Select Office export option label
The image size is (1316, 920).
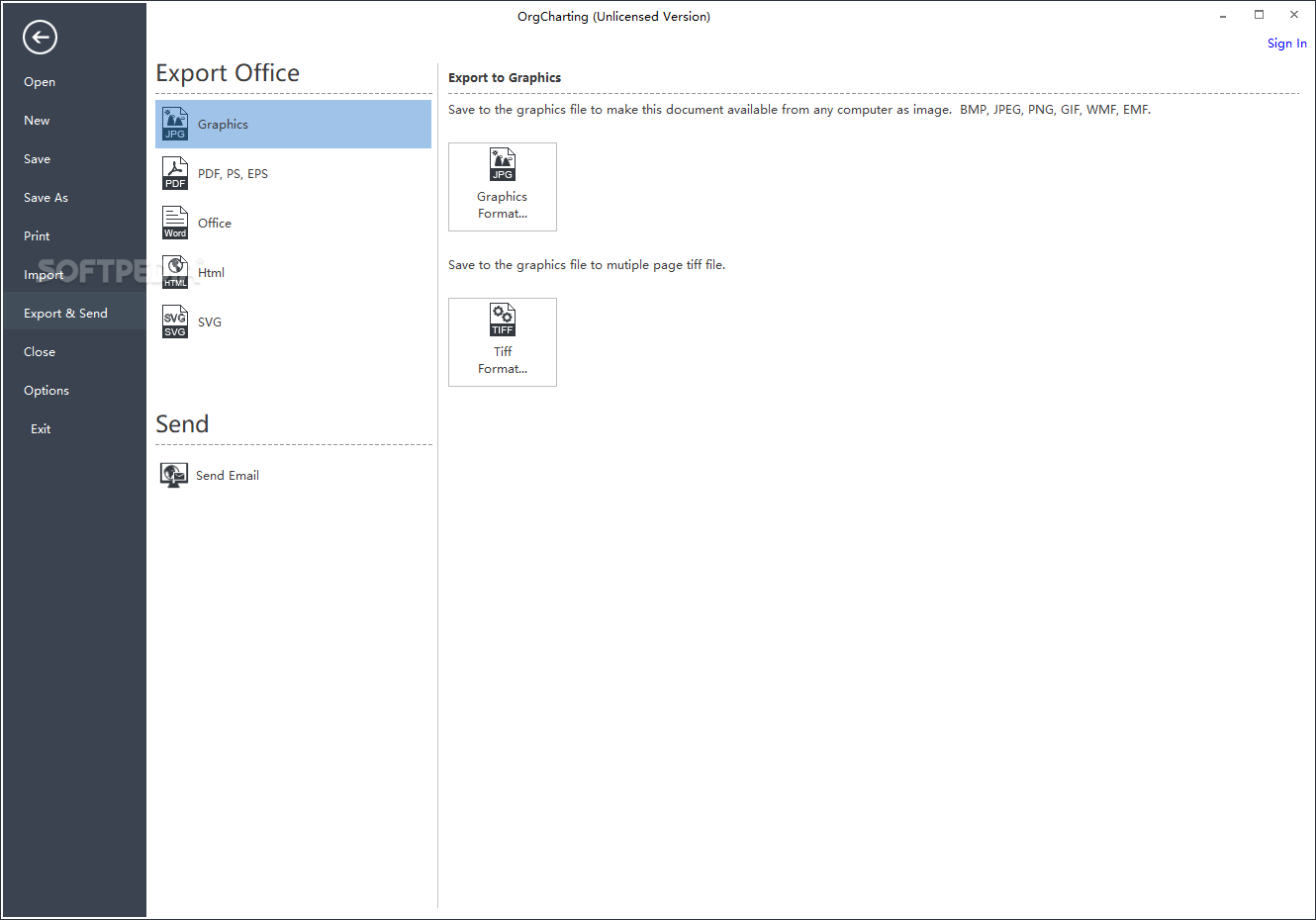point(215,224)
